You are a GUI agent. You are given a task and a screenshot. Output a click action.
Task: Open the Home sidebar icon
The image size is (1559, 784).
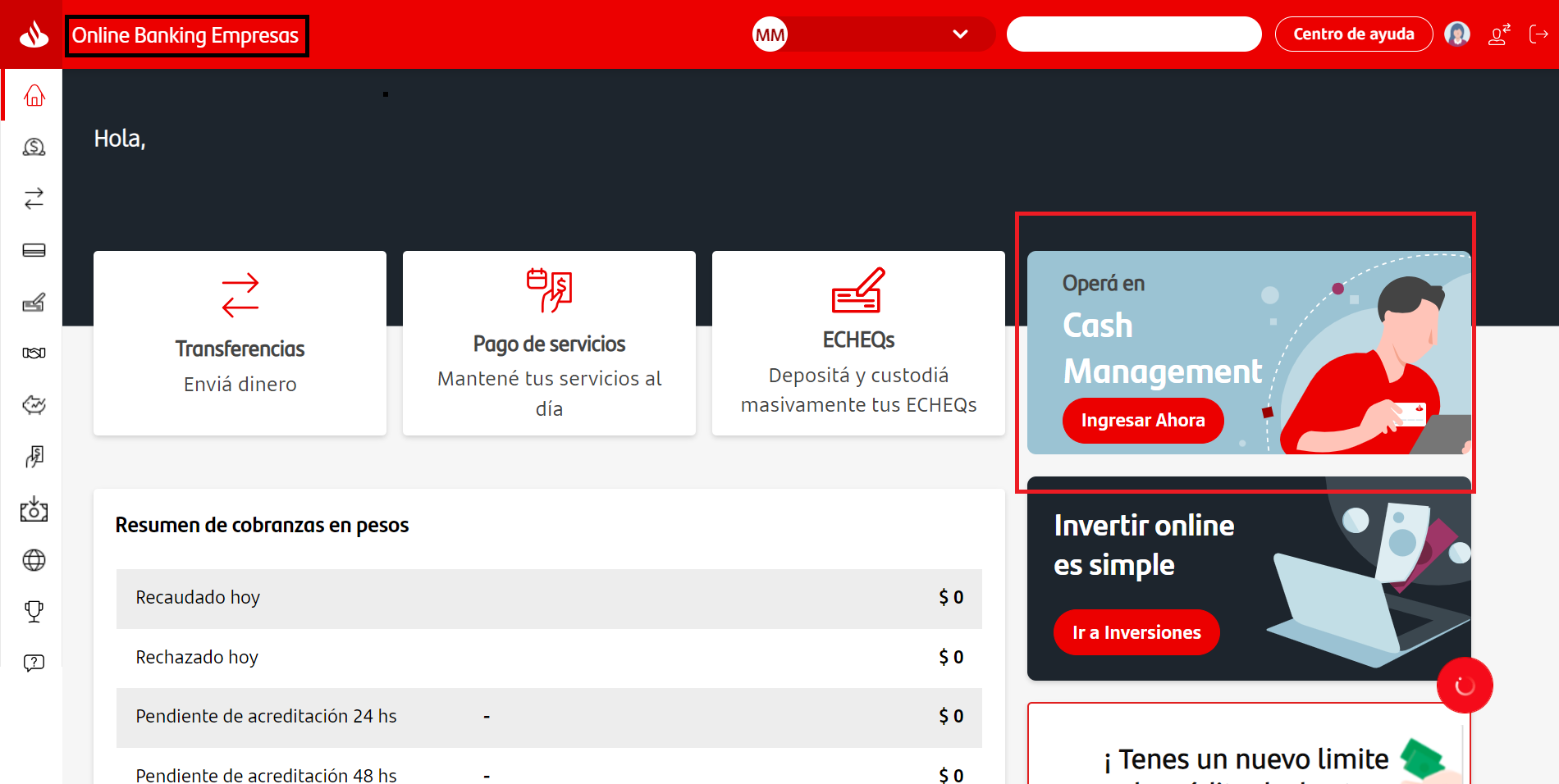tap(34, 96)
